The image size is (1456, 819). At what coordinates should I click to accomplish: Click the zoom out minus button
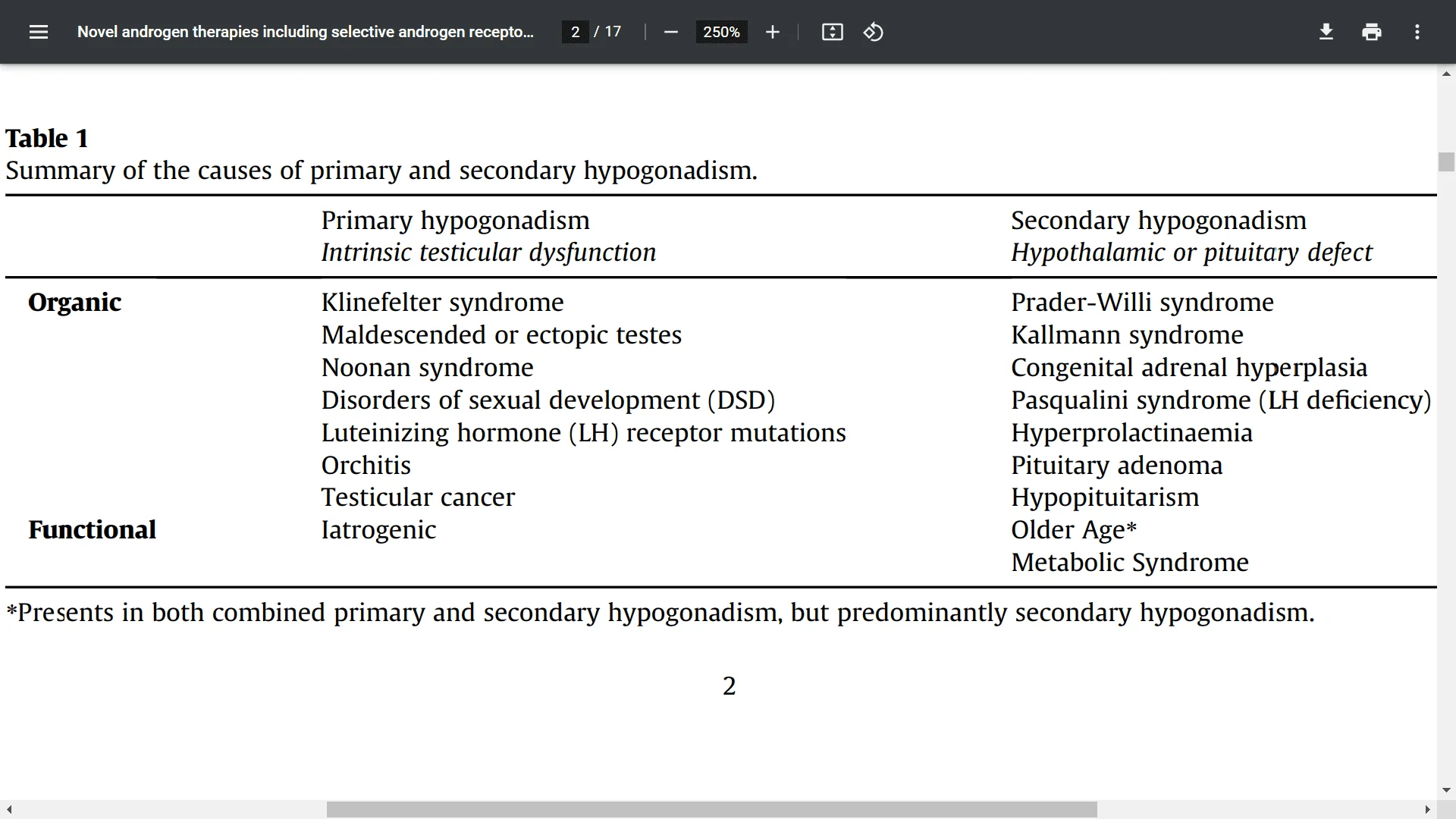[670, 32]
